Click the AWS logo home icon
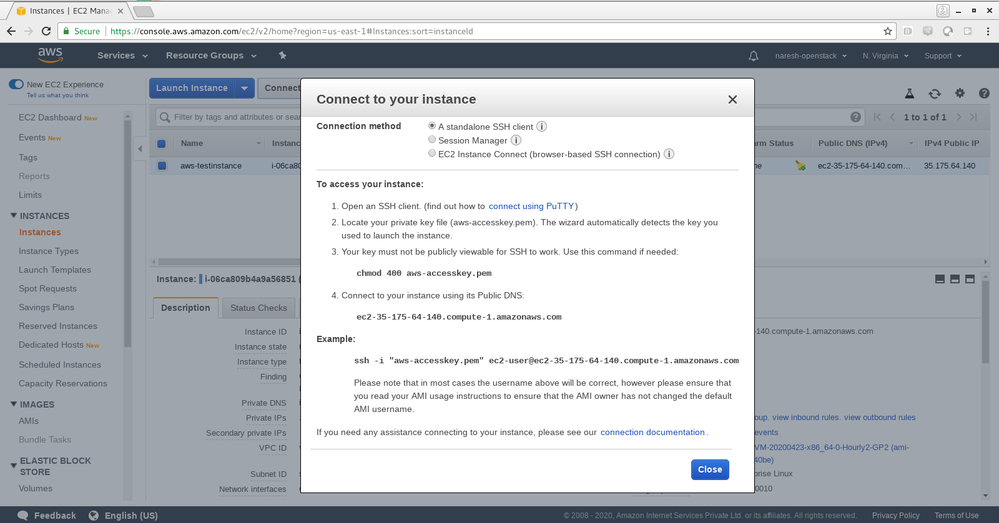The width and height of the screenshot is (999, 523). (x=50, y=55)
